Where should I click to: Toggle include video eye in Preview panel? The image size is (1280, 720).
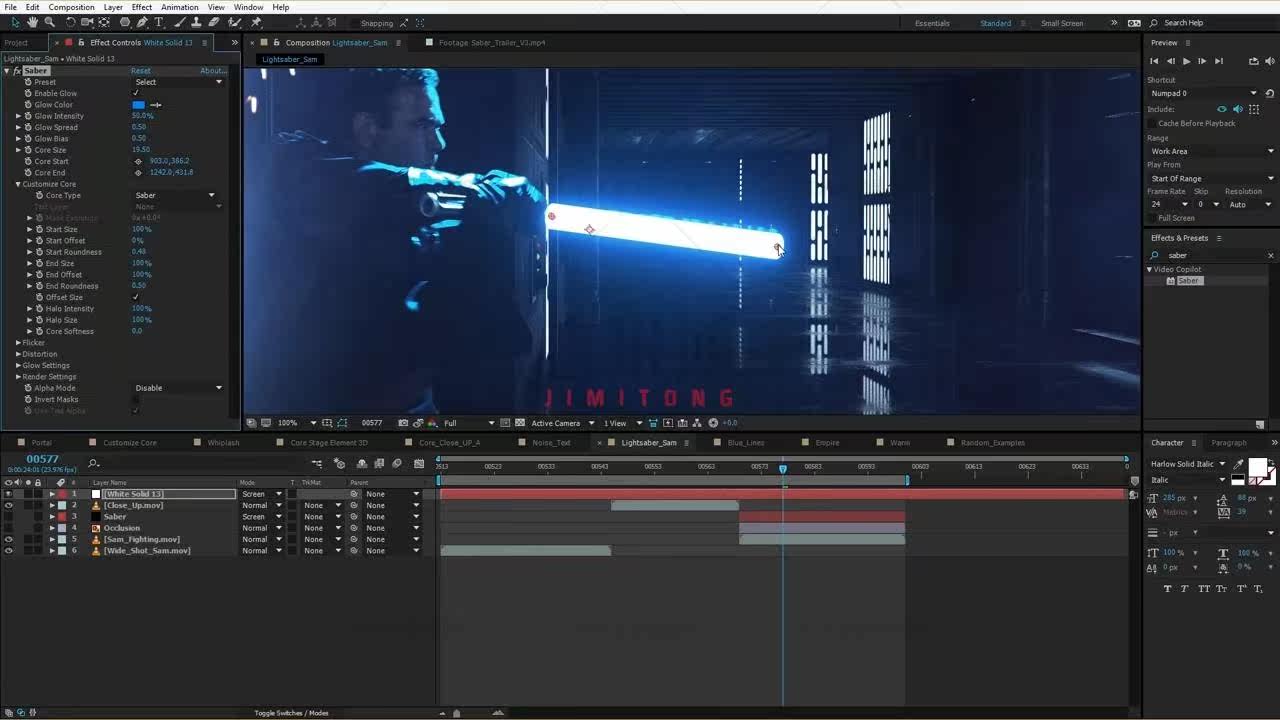pyautogui.click(x=1221, y=109)
